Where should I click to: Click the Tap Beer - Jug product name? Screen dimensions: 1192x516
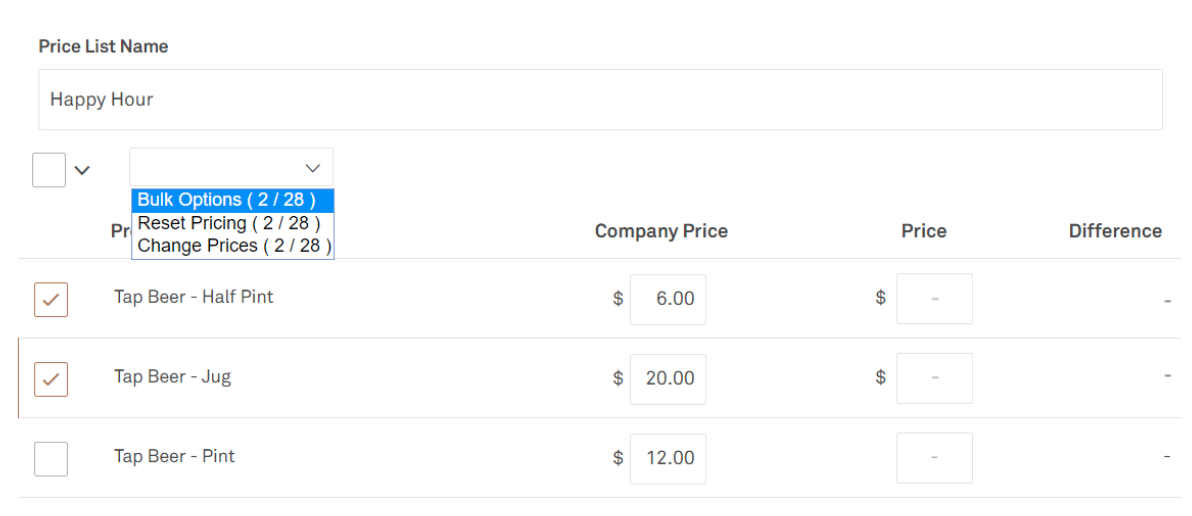(173, 377)
